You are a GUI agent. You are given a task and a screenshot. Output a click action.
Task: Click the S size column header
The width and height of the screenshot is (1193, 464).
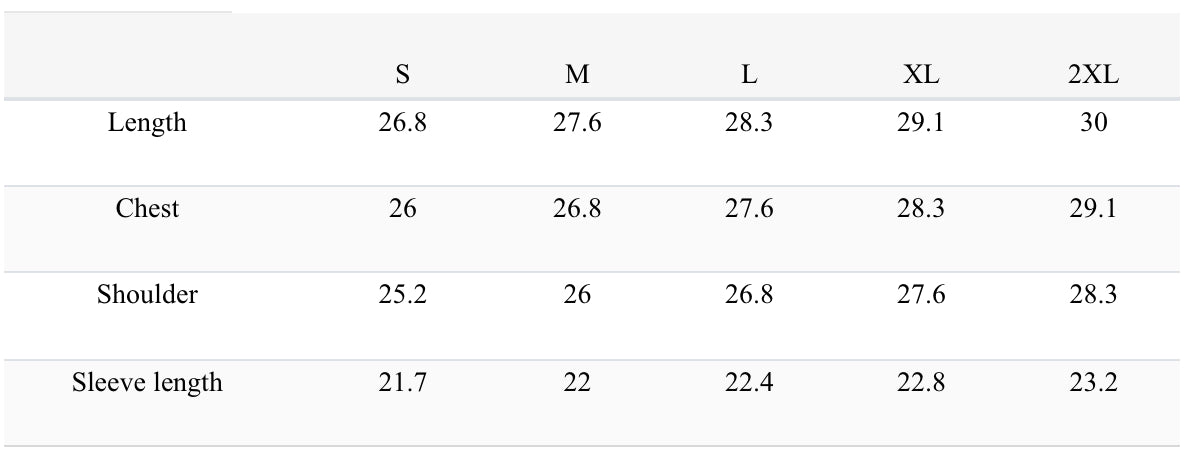click(x=403, y=76)
